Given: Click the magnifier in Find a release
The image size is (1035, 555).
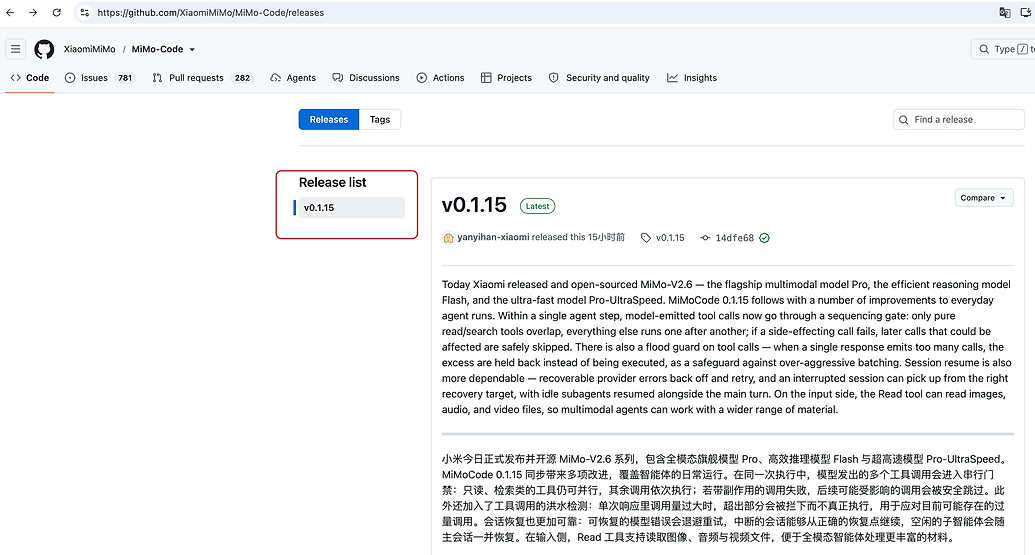Looking at the screenshot, I should click(x=904, y=119).
